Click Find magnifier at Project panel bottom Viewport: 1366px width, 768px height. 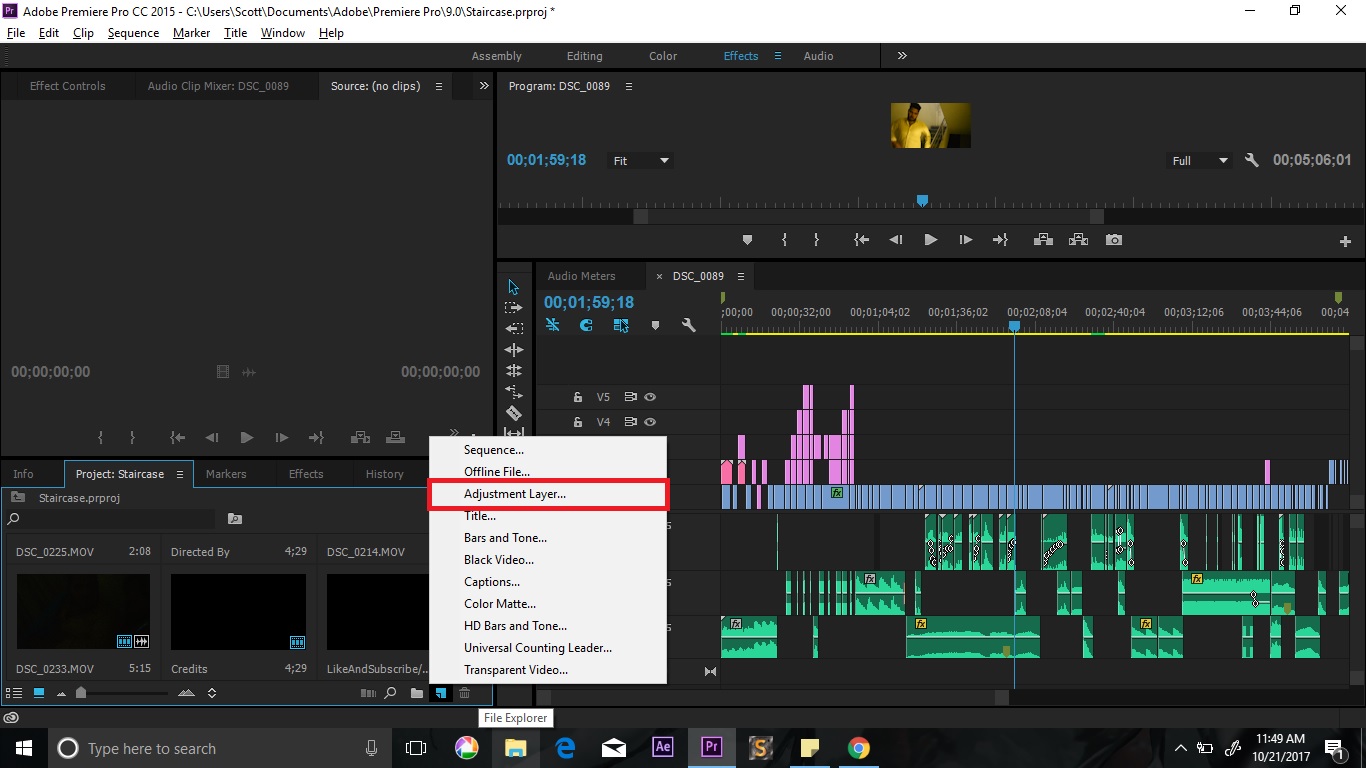click(x=391, y=693)
